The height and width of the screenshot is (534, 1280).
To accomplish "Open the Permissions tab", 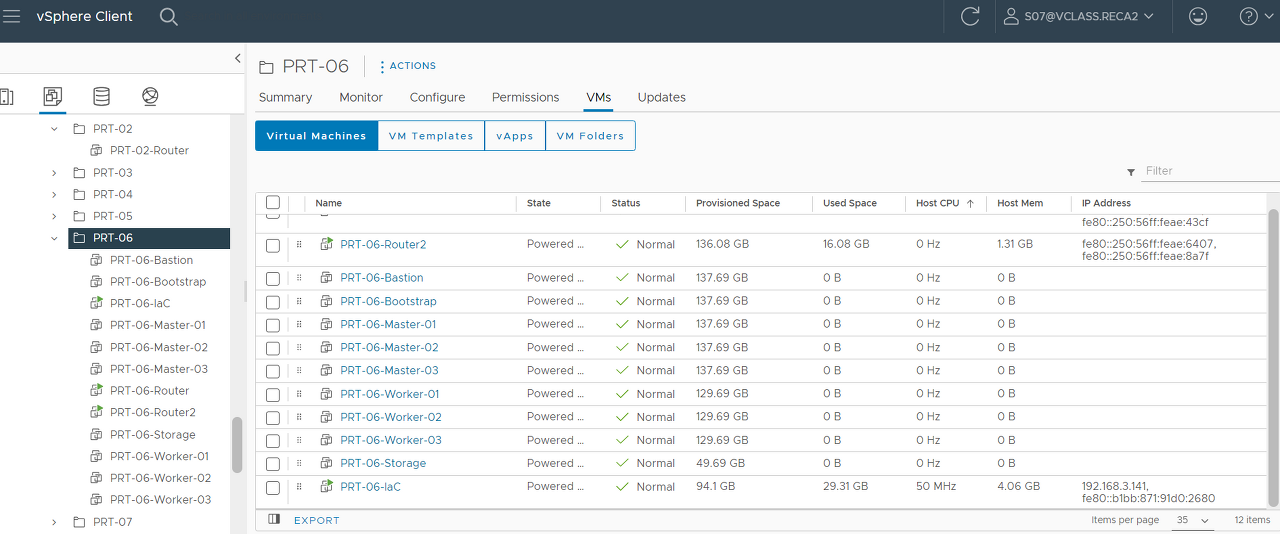I will [525, 97].
